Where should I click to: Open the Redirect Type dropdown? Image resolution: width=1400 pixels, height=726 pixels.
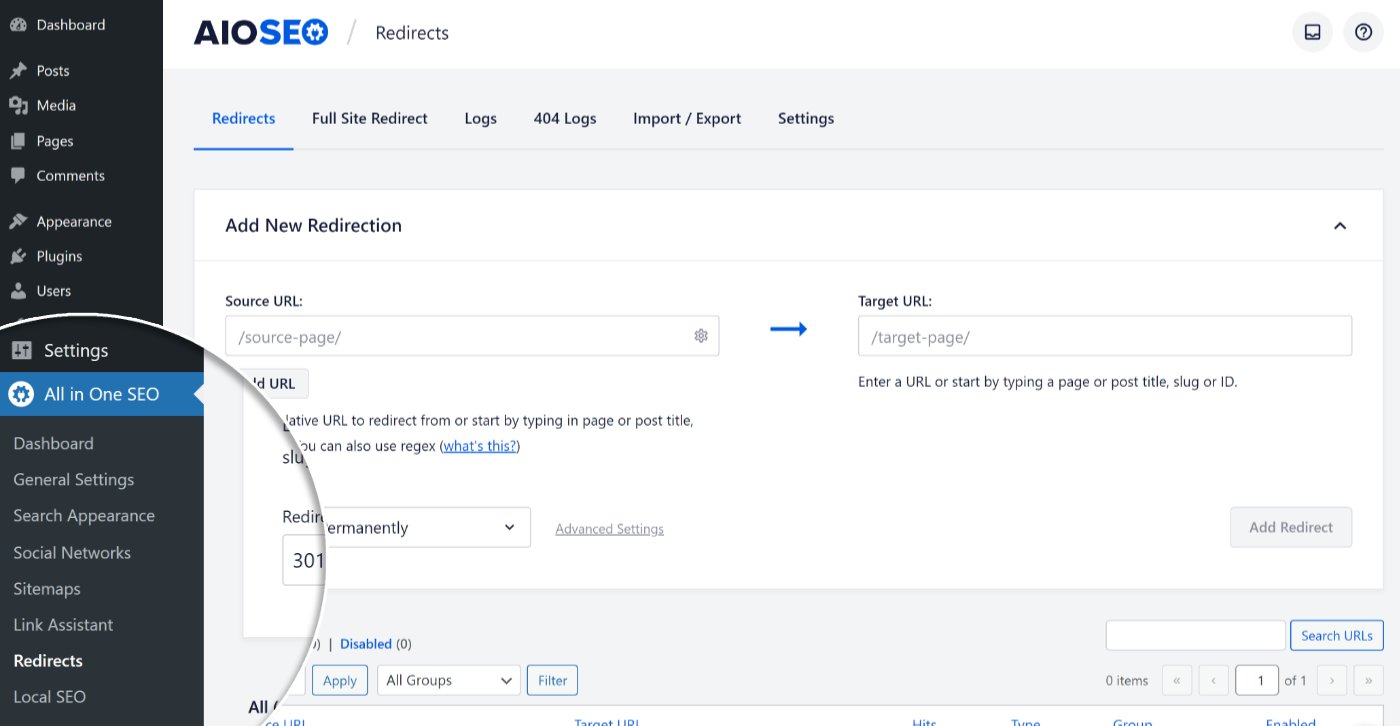click(406, 527)
